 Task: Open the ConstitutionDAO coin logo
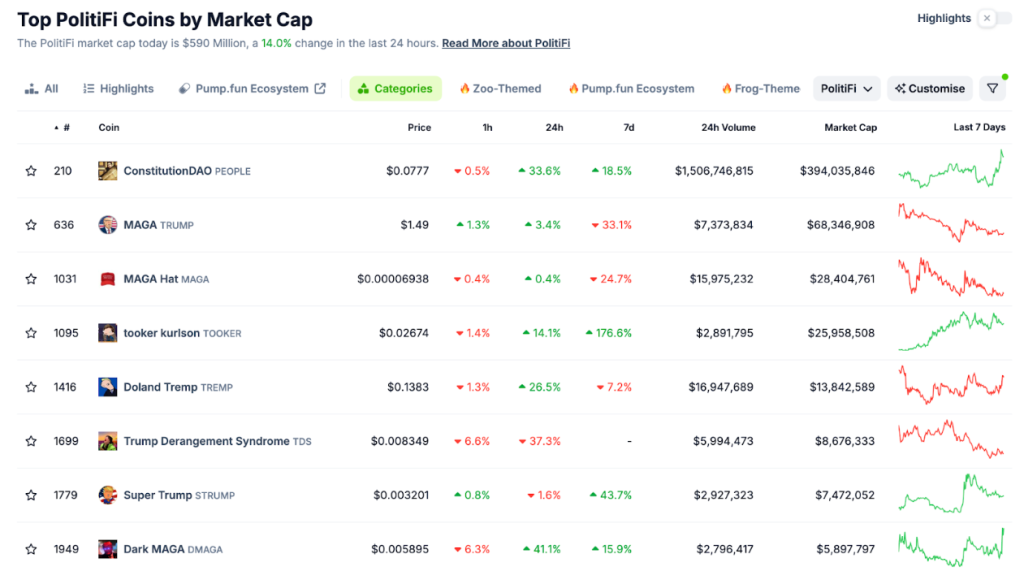(x=108, y=171)
